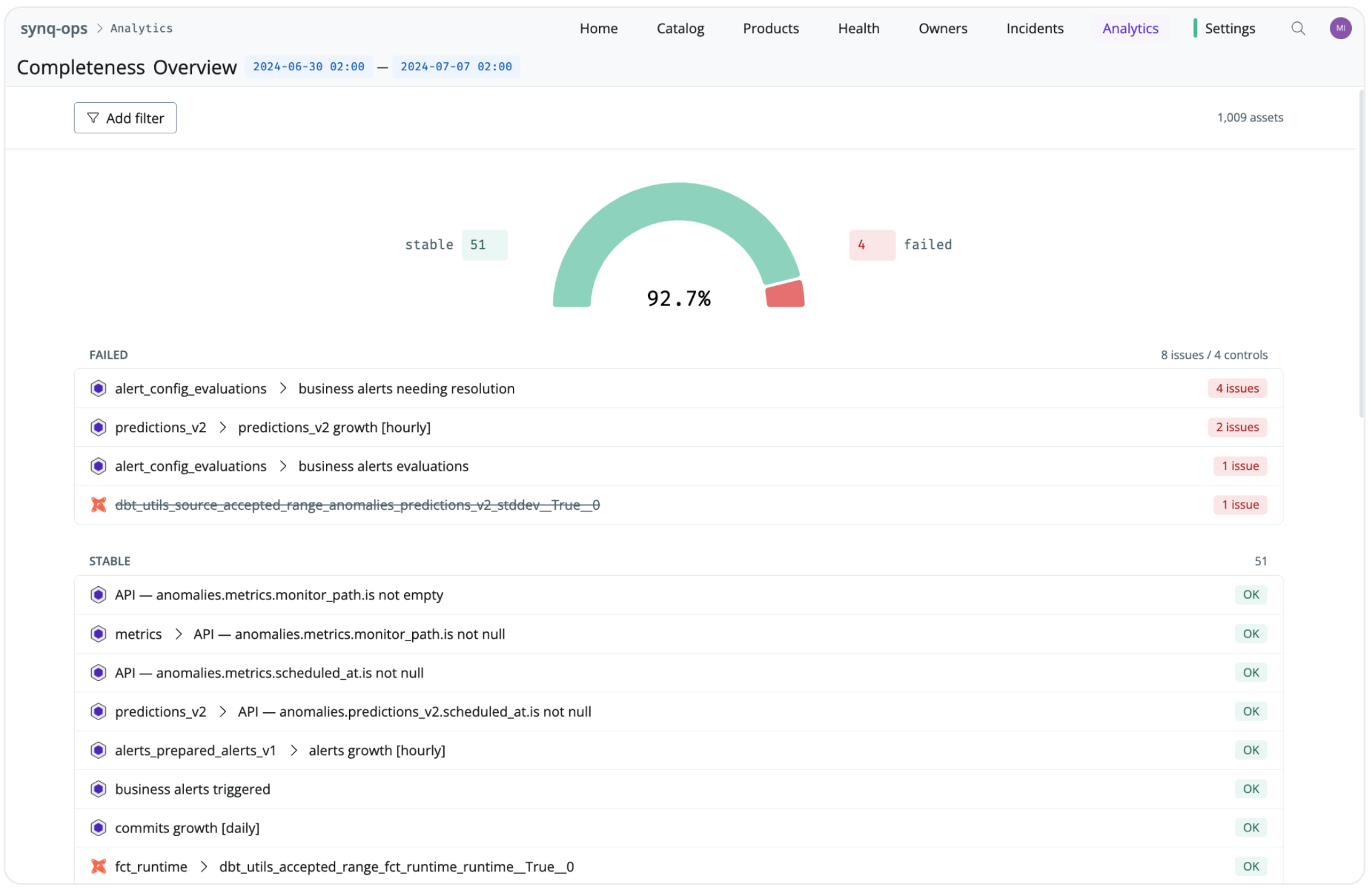Click the hexagon icon beside business alerts triggered
Viewport: 1372px width, 890px height.
point(98,789)
